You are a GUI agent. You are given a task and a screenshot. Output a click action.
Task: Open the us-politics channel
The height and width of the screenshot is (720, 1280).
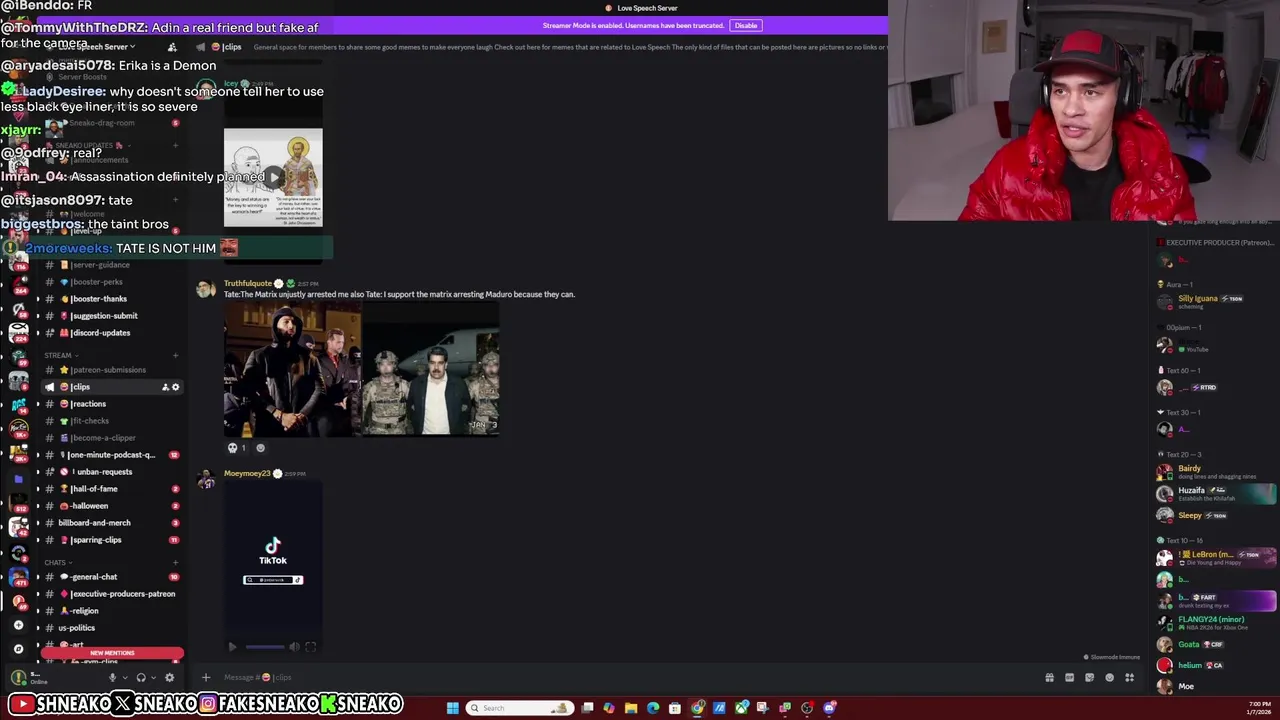click(110, 628)
